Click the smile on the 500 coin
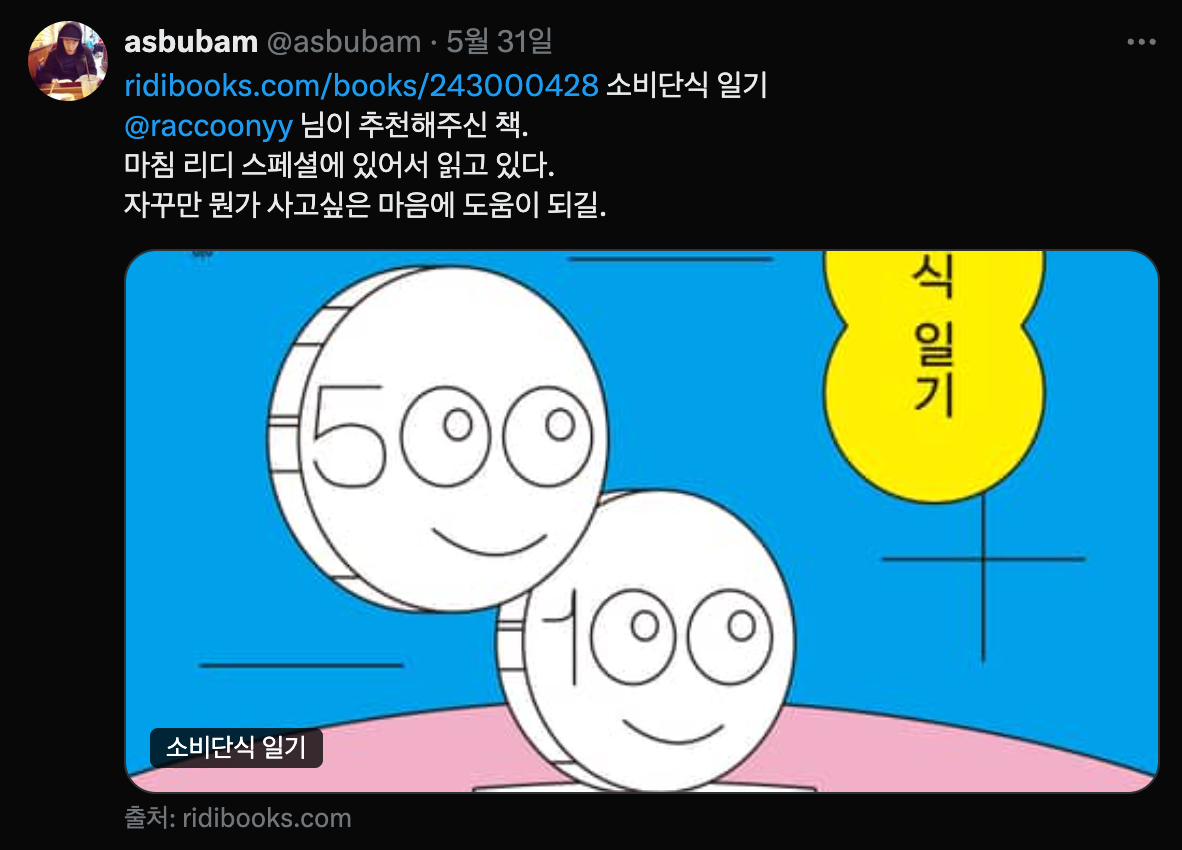Image resolution: width=1182 pixels, height=850 pixels. tap(489, 543)
